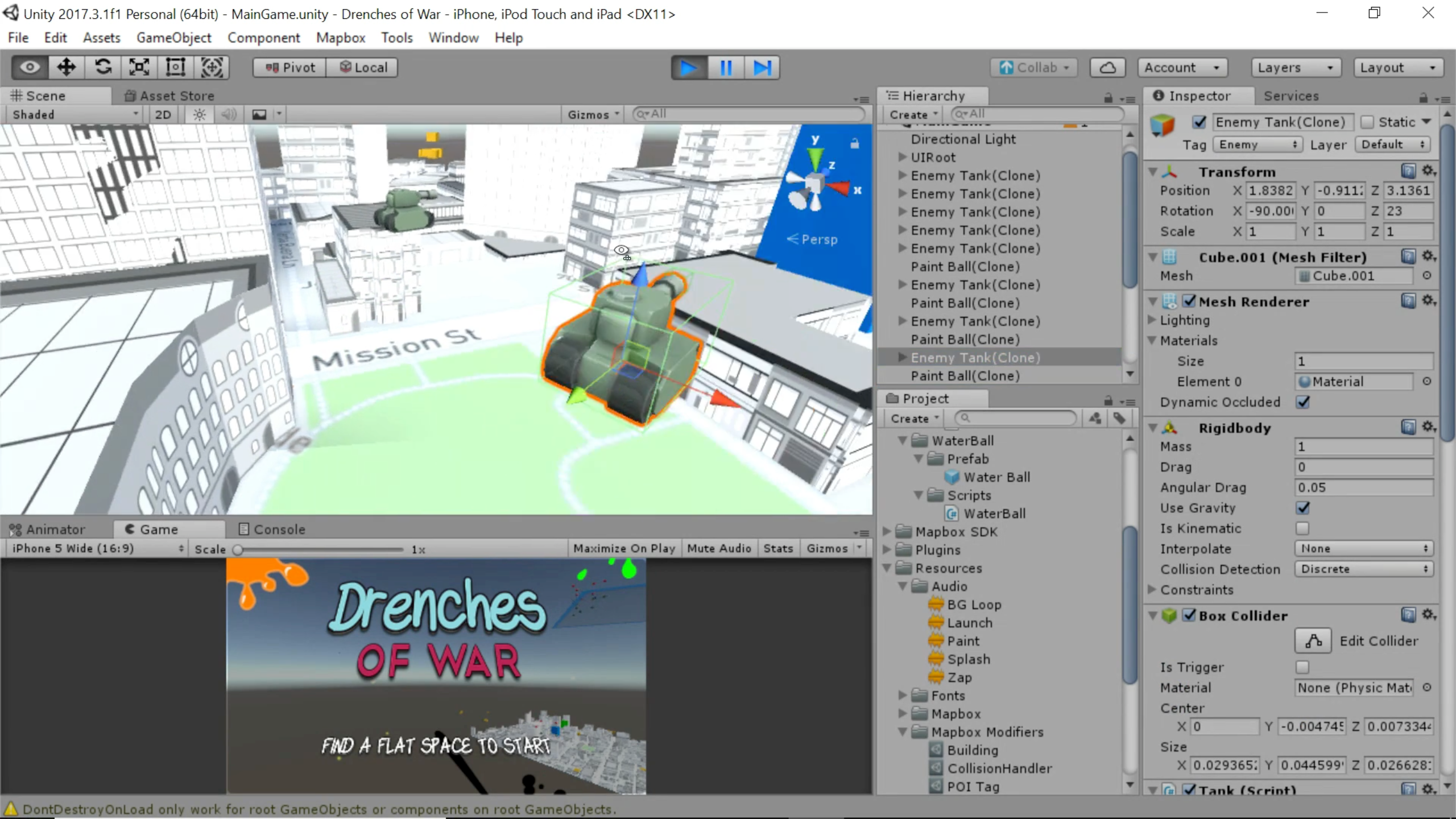The width and height of the screenshot is (1456, 819).
Task: Enable Is Kinematic checkbox
Action: [x=1302, y=528]
